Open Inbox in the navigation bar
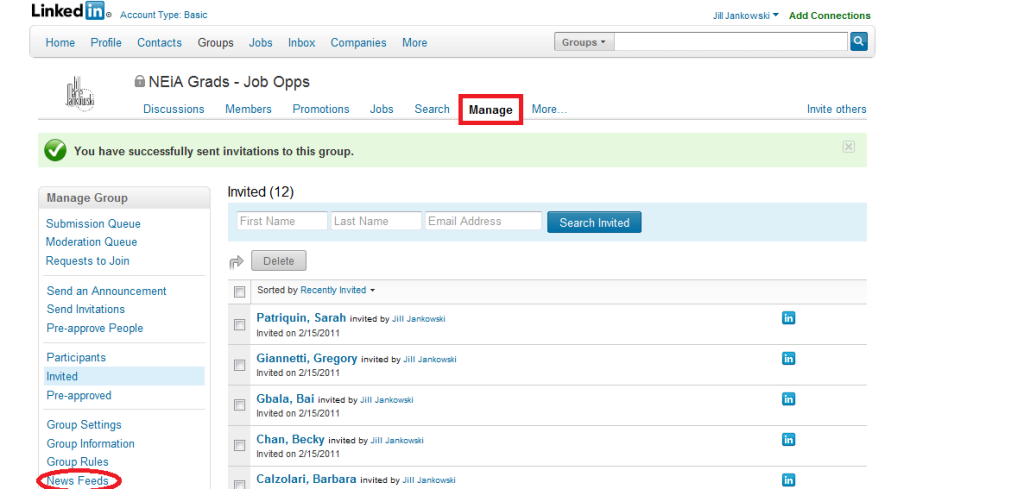Image resolution: width=1024 pixels, height=489 pixels. pyautogui.click(x=302, y=42)
